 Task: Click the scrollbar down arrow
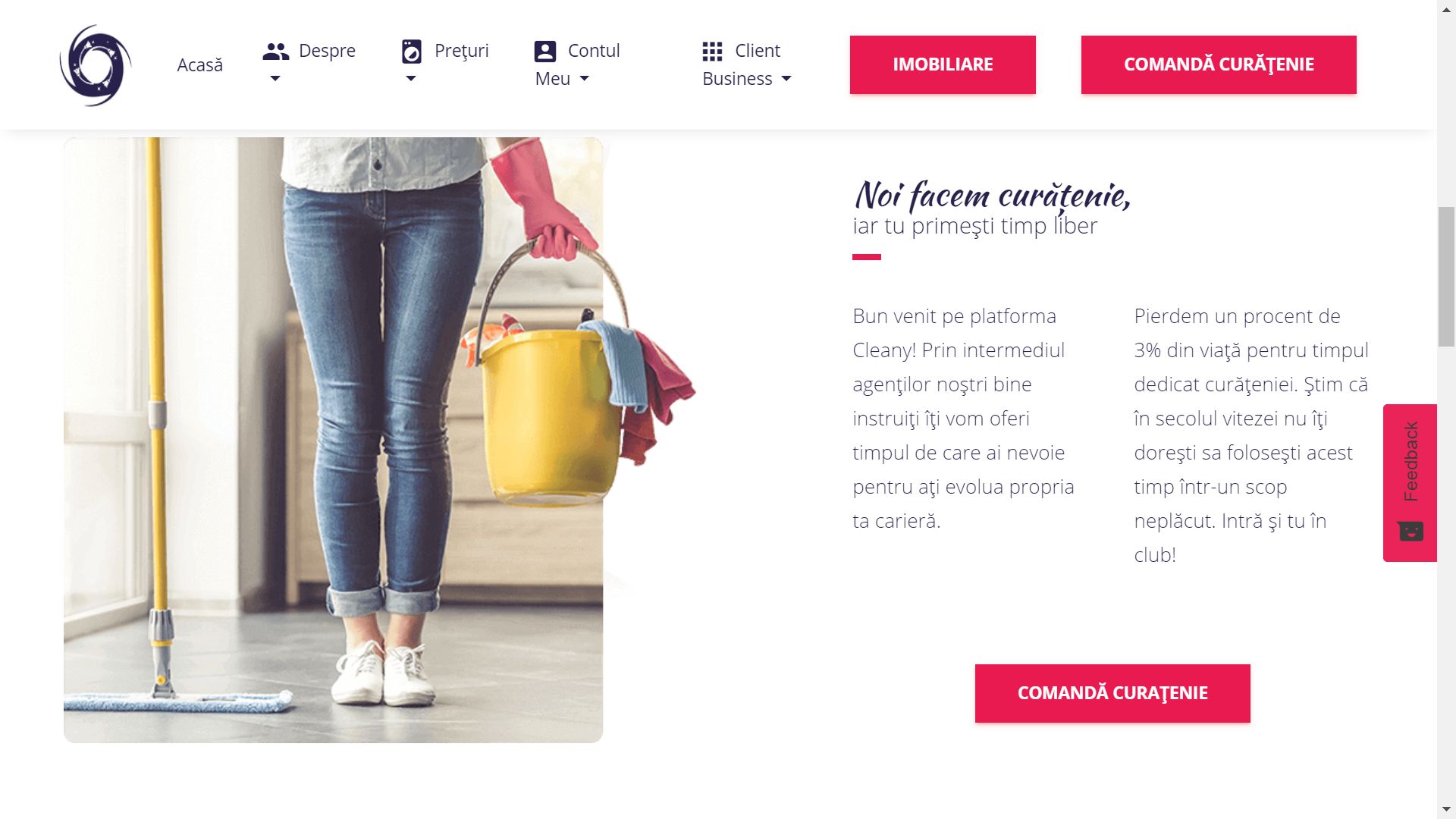click(1447, 809)
